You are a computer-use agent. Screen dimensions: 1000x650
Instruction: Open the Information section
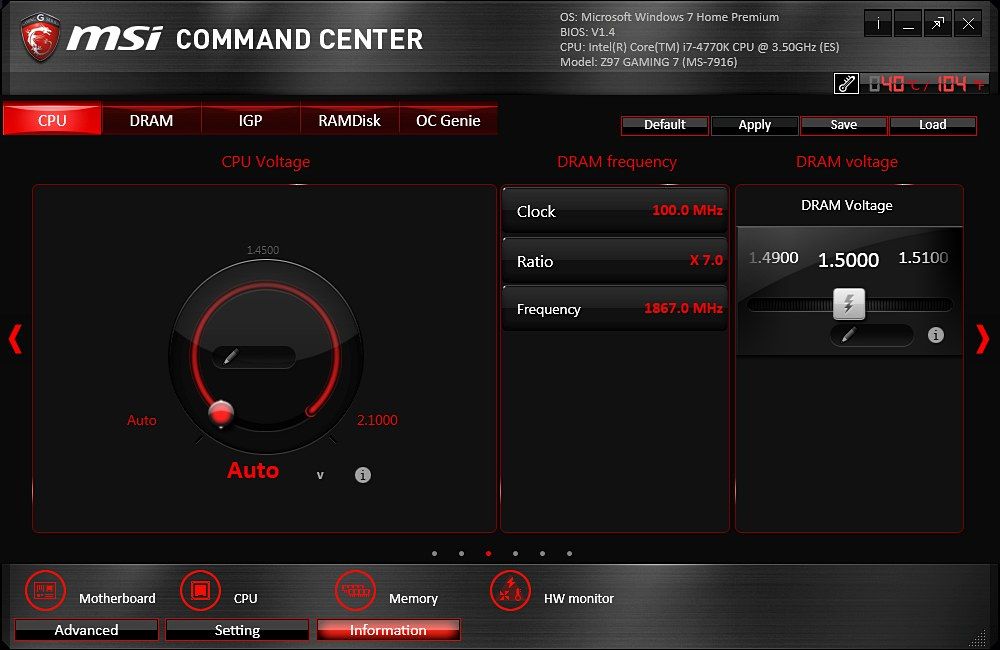388,630
